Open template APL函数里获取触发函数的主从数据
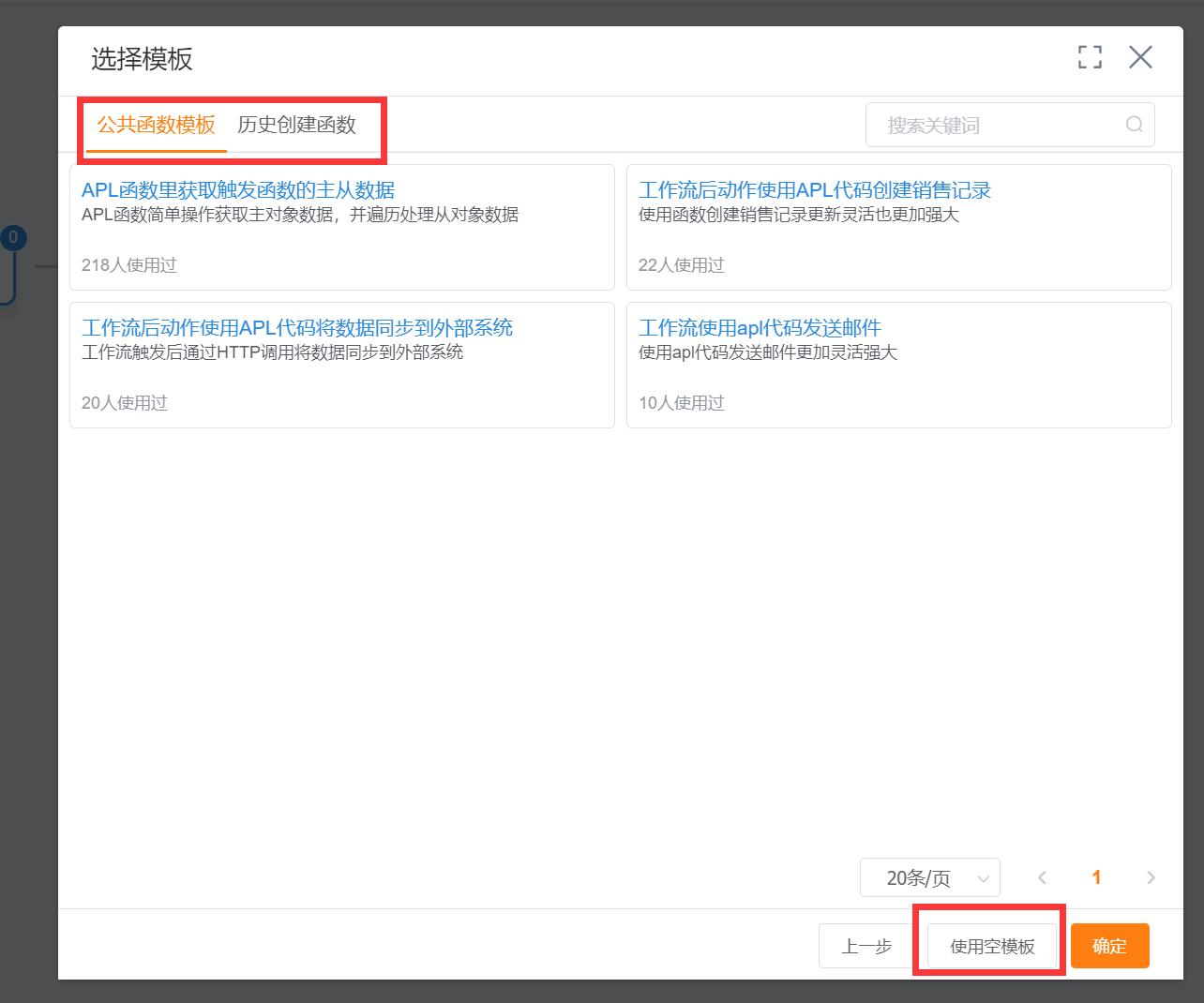The image size is (1204, 1003). click(238, 190)
